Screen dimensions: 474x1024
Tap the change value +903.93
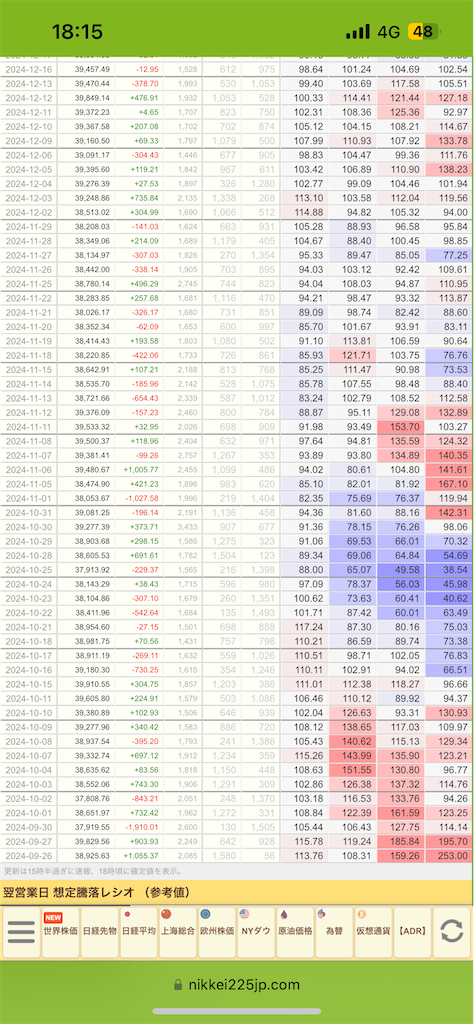pyautogui.click(x=145, y=841)
